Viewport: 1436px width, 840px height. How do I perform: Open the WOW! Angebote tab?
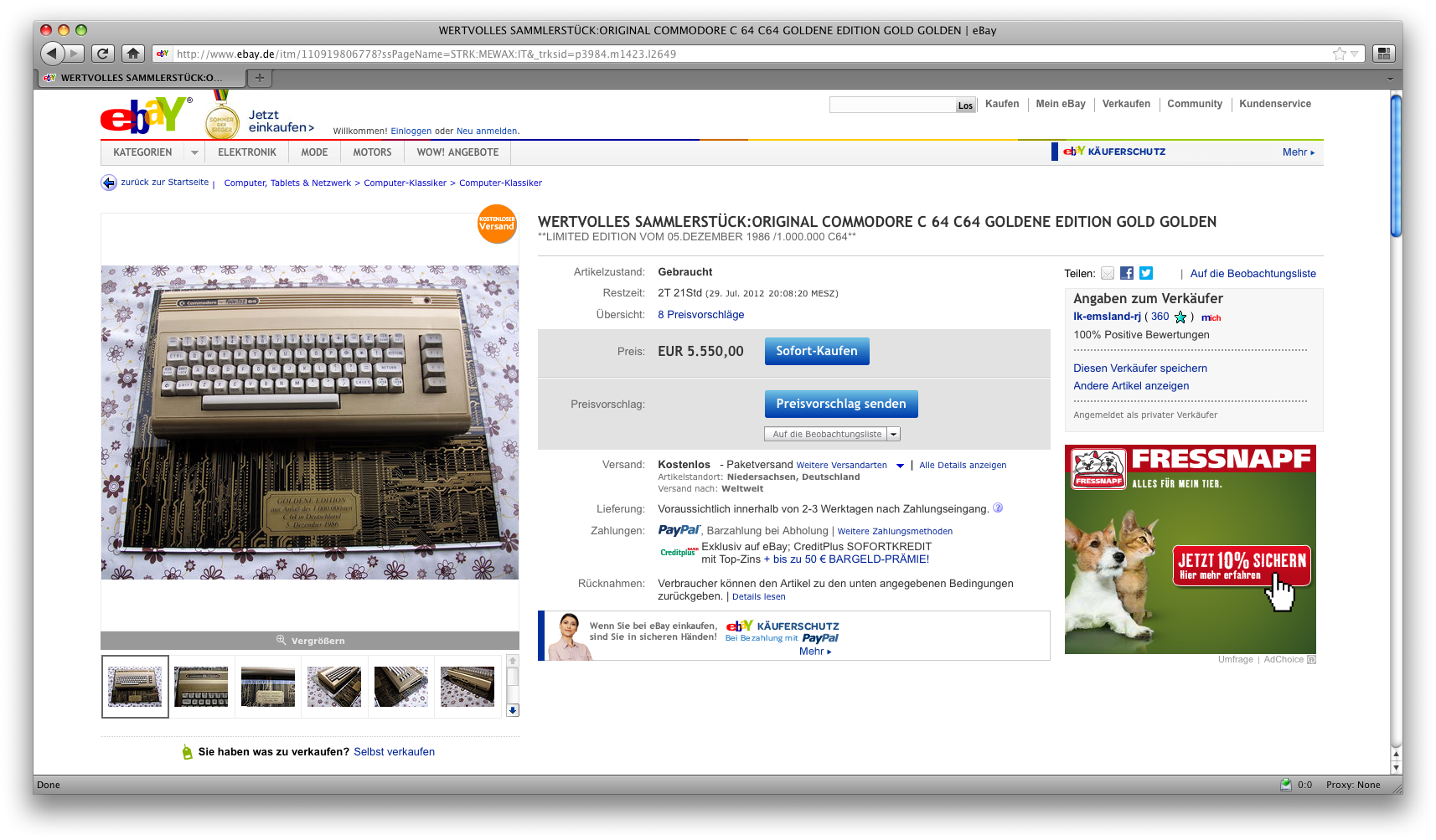[x=457, y=152]
